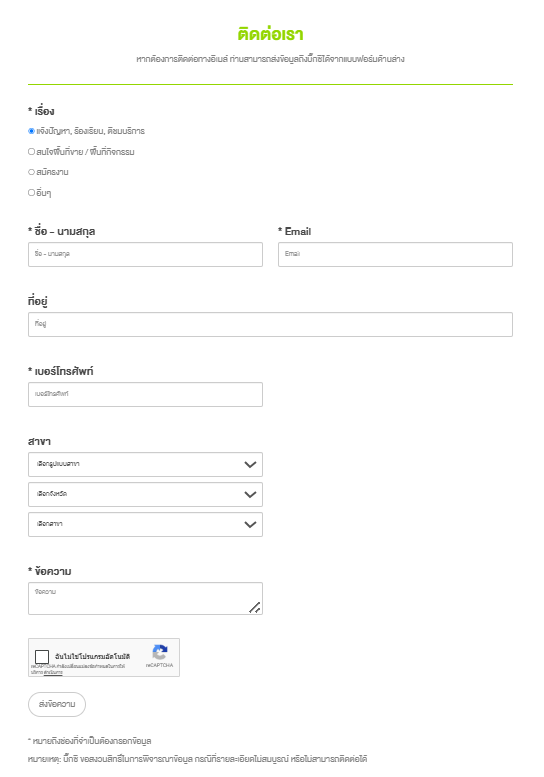Screen dimensions: 544x777
Task: Click inside the ข้อความ message textarea
Action: point(145,599)
